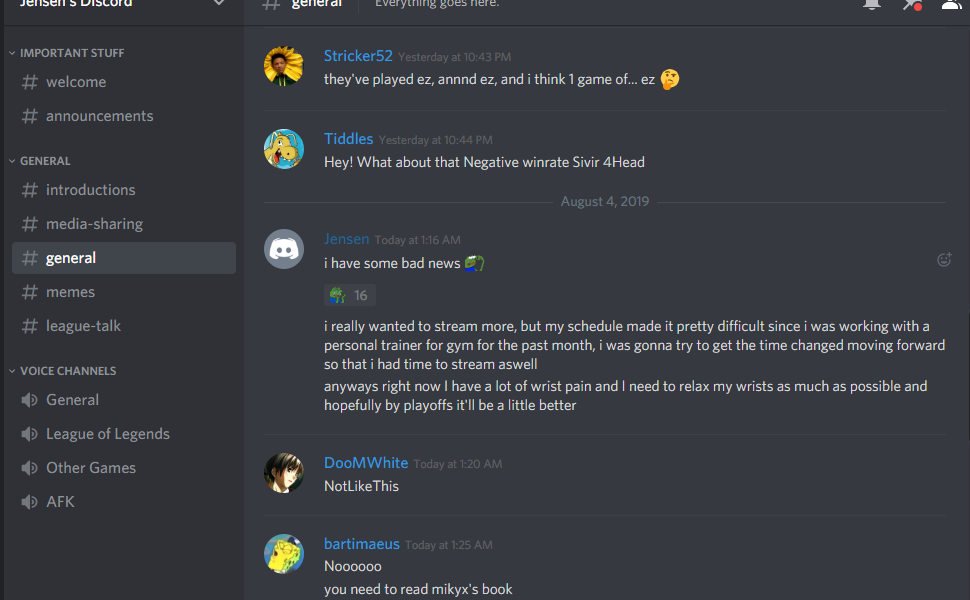The width and height of the screenshot is (970, 600).
Task: Click the bartimaeus username link
Action: pos(362,544)
